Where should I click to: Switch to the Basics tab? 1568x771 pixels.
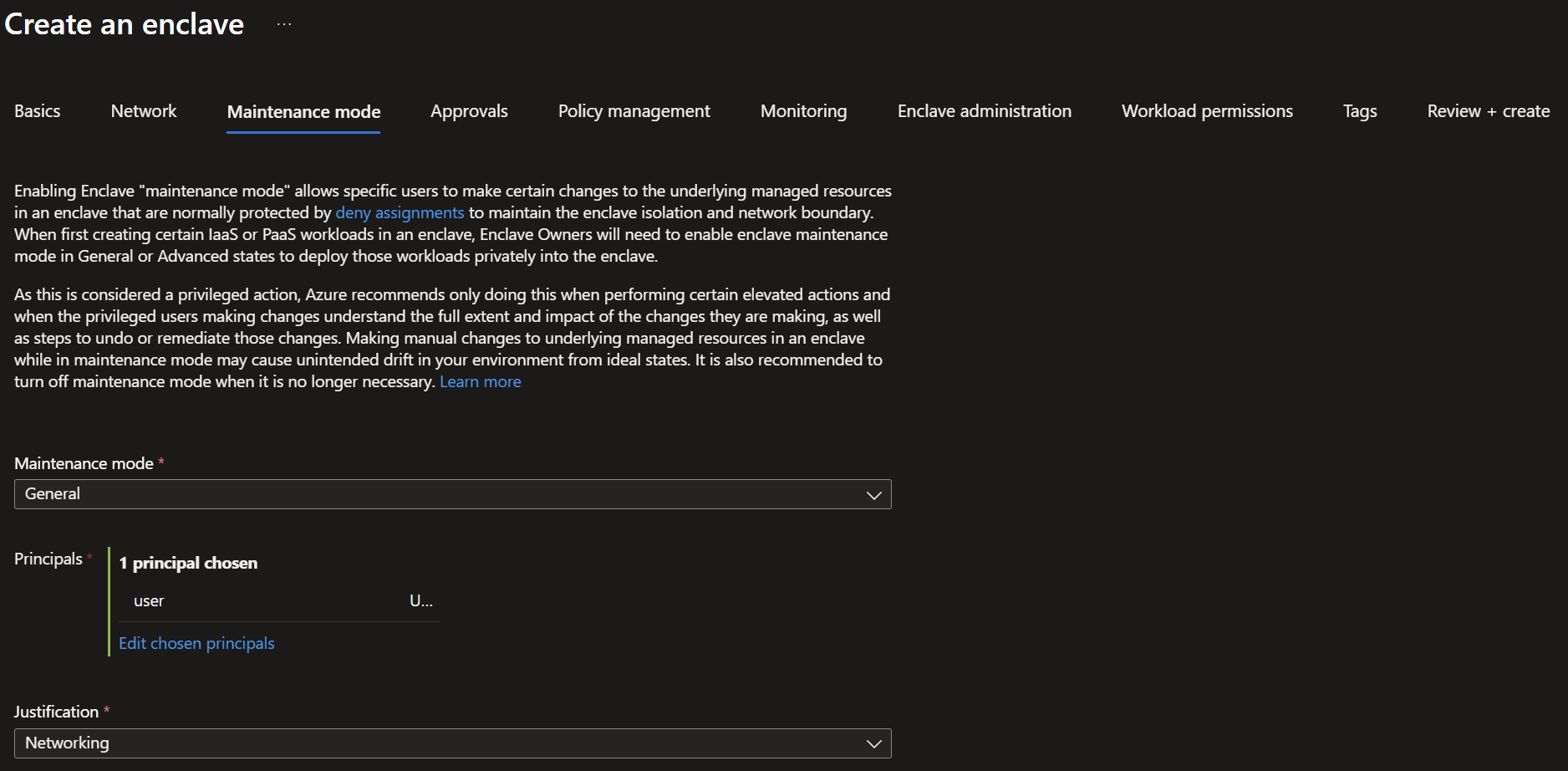[x=38, y=111]
